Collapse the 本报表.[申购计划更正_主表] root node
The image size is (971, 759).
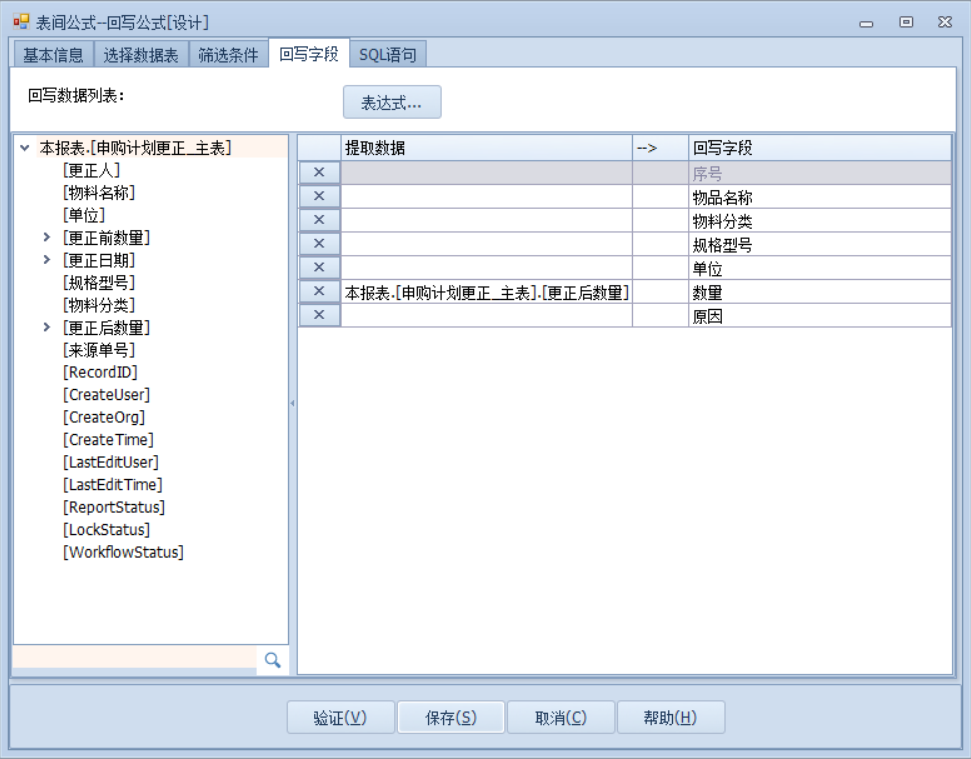[24, 148]
